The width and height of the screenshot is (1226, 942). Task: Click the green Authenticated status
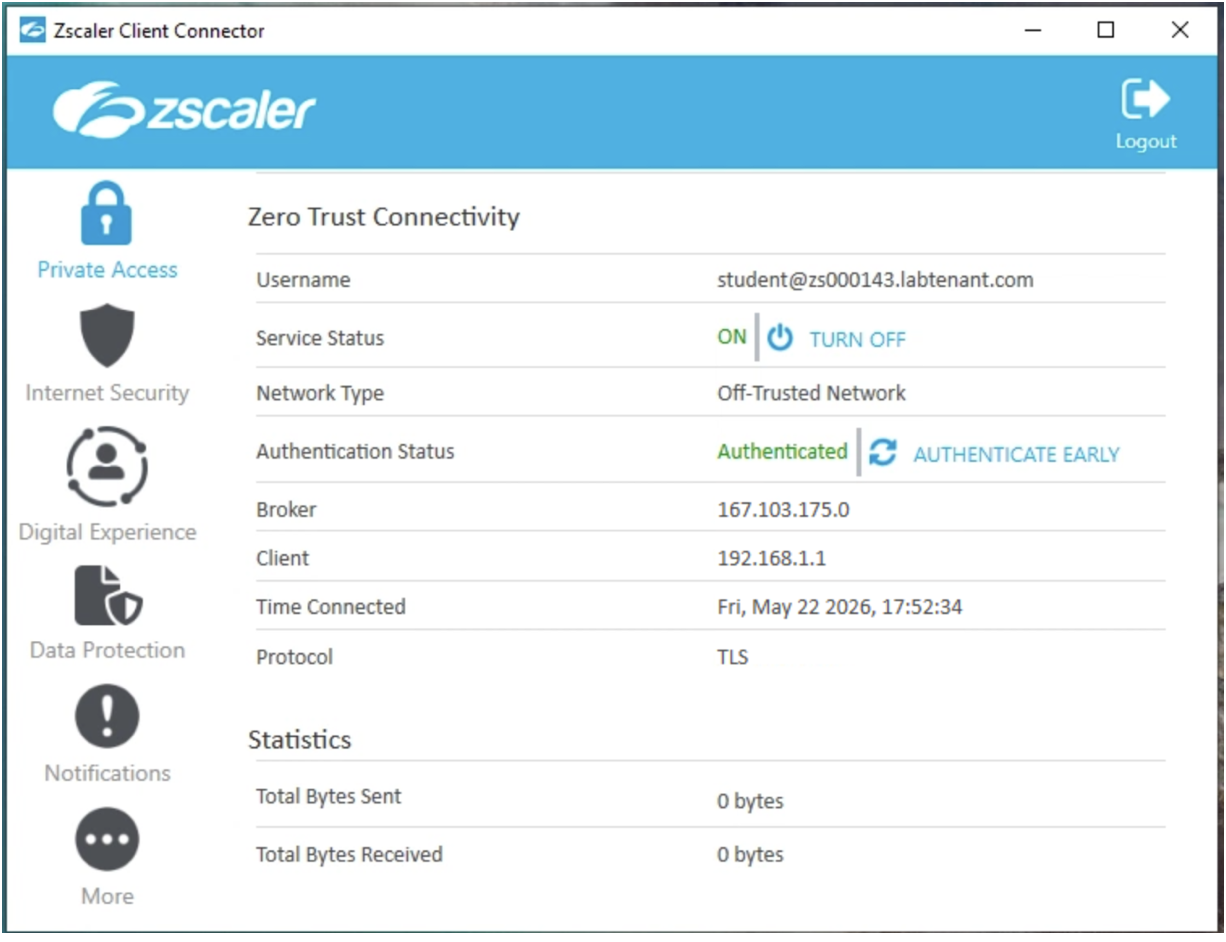point(782,451)
